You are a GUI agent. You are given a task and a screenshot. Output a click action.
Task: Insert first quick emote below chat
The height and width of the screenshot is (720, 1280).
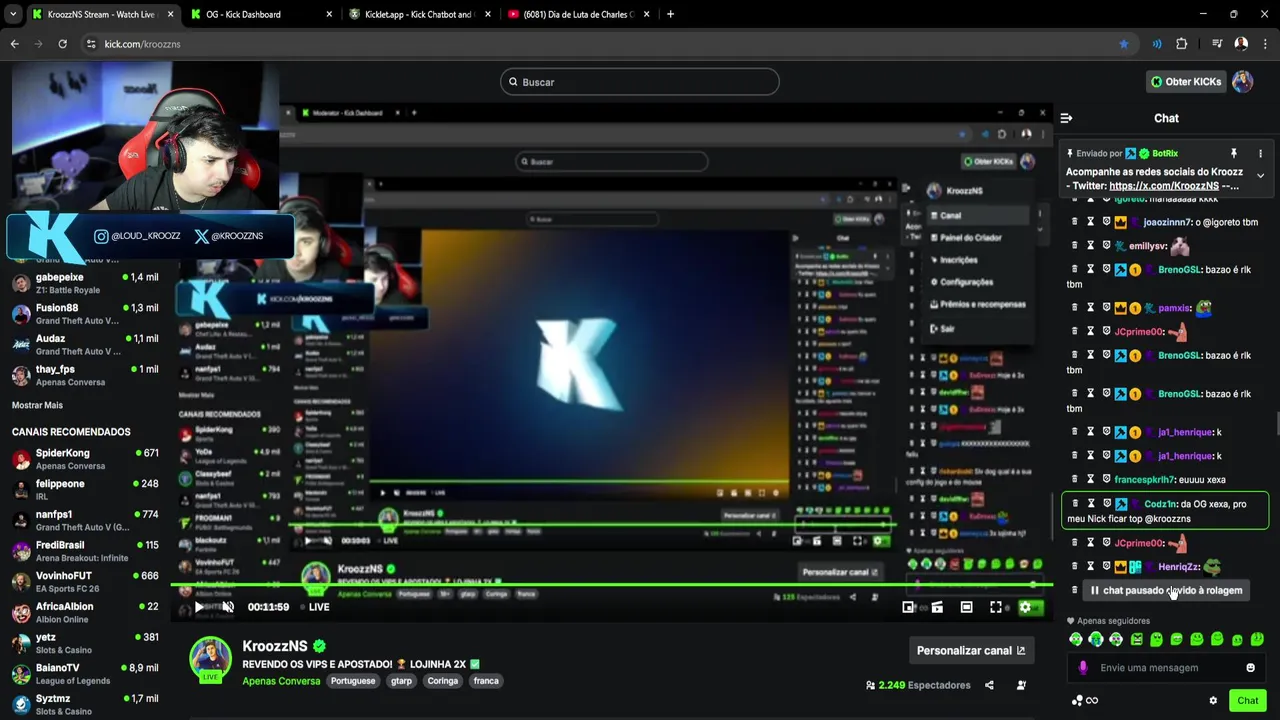[1076, 639]
